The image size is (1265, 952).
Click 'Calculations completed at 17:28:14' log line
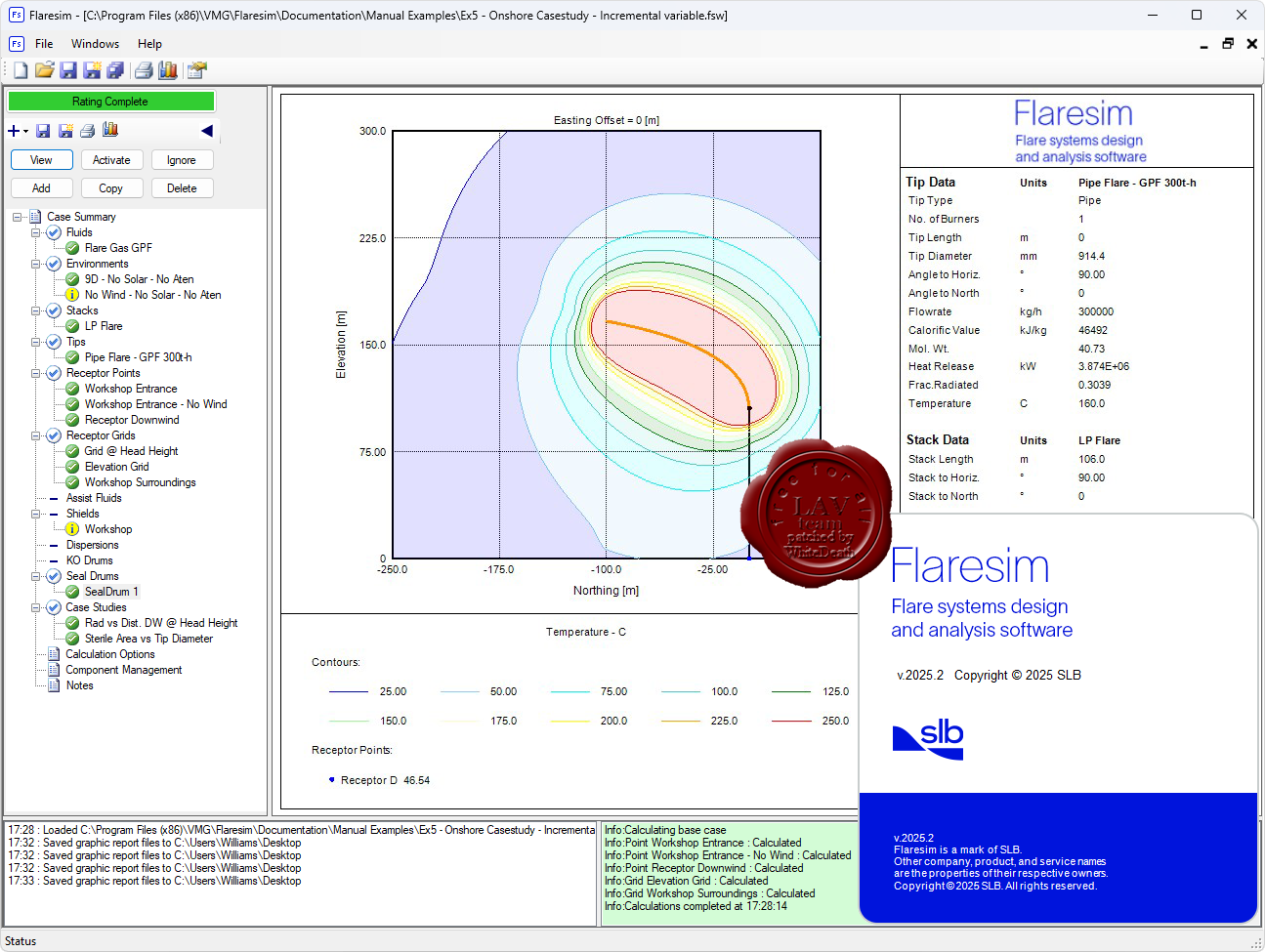pyautogui.click(x=696, y=906)
